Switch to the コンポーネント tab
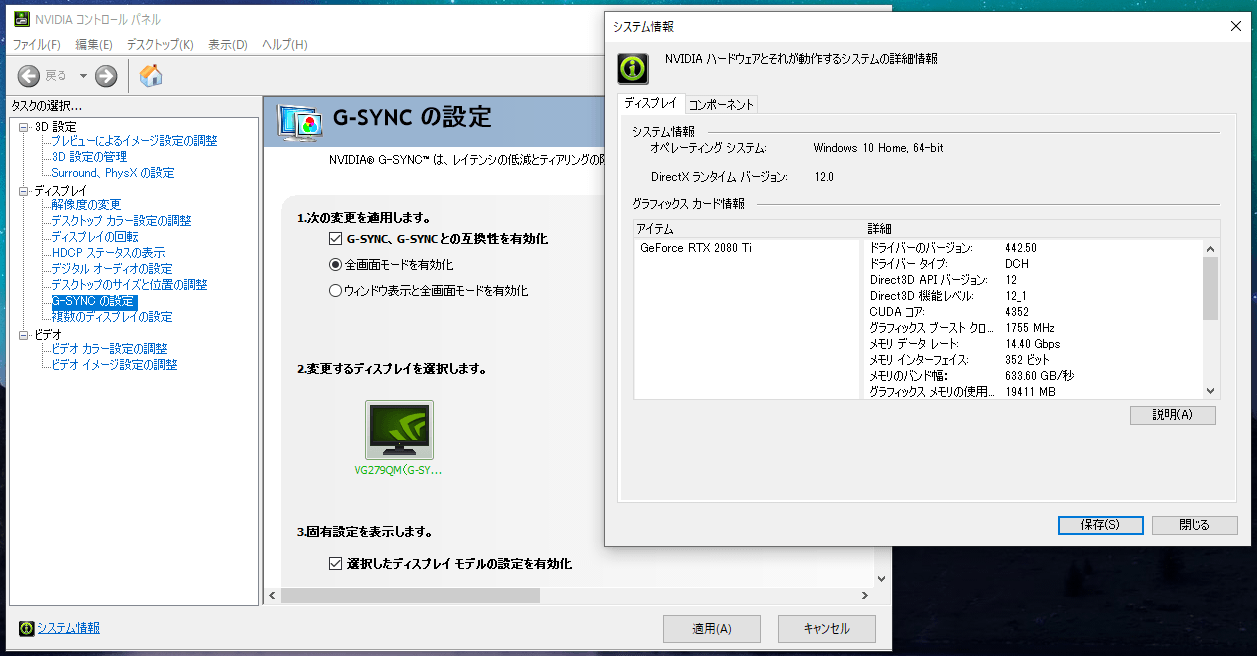This screenshot has width=1257, height=656. pyautogui.click(x=721, y=104)
